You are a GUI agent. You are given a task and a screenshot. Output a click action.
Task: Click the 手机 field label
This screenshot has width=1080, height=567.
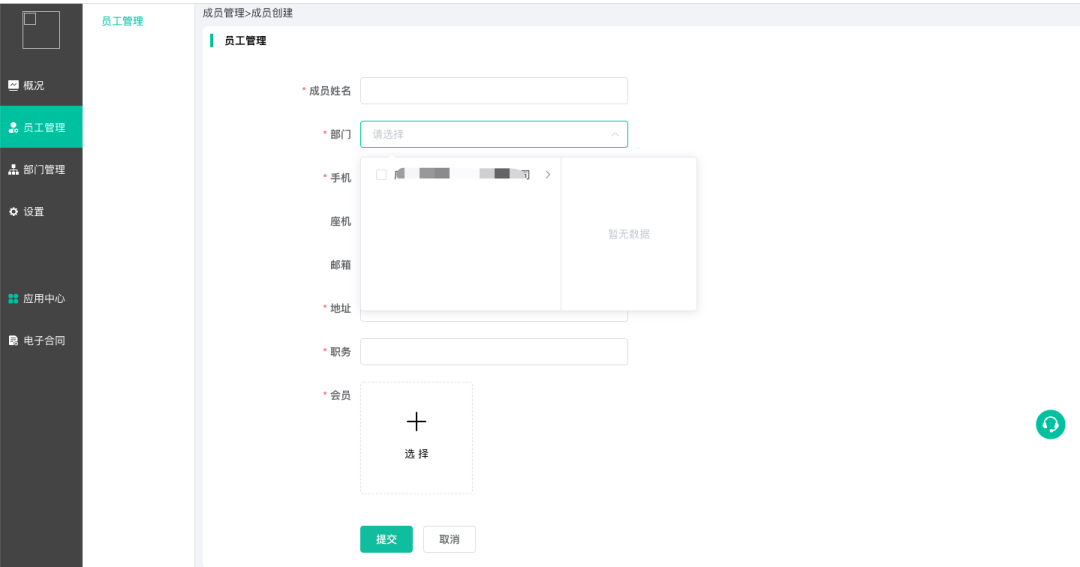coord(340,178)
